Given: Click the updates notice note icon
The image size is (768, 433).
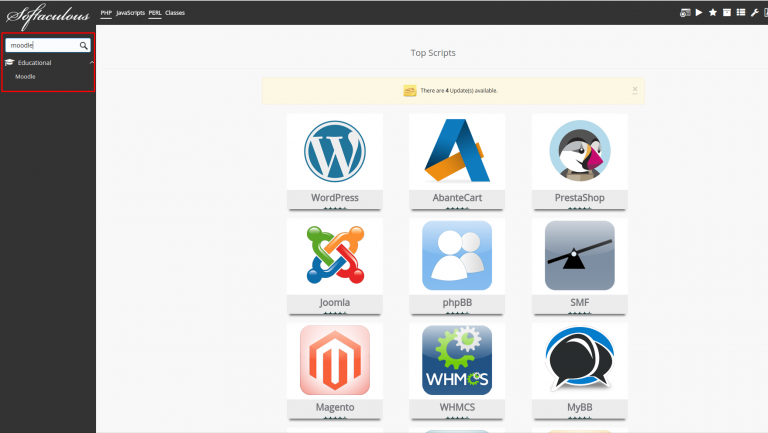Looking at the screenshot, I should click(x=410, y=91).
